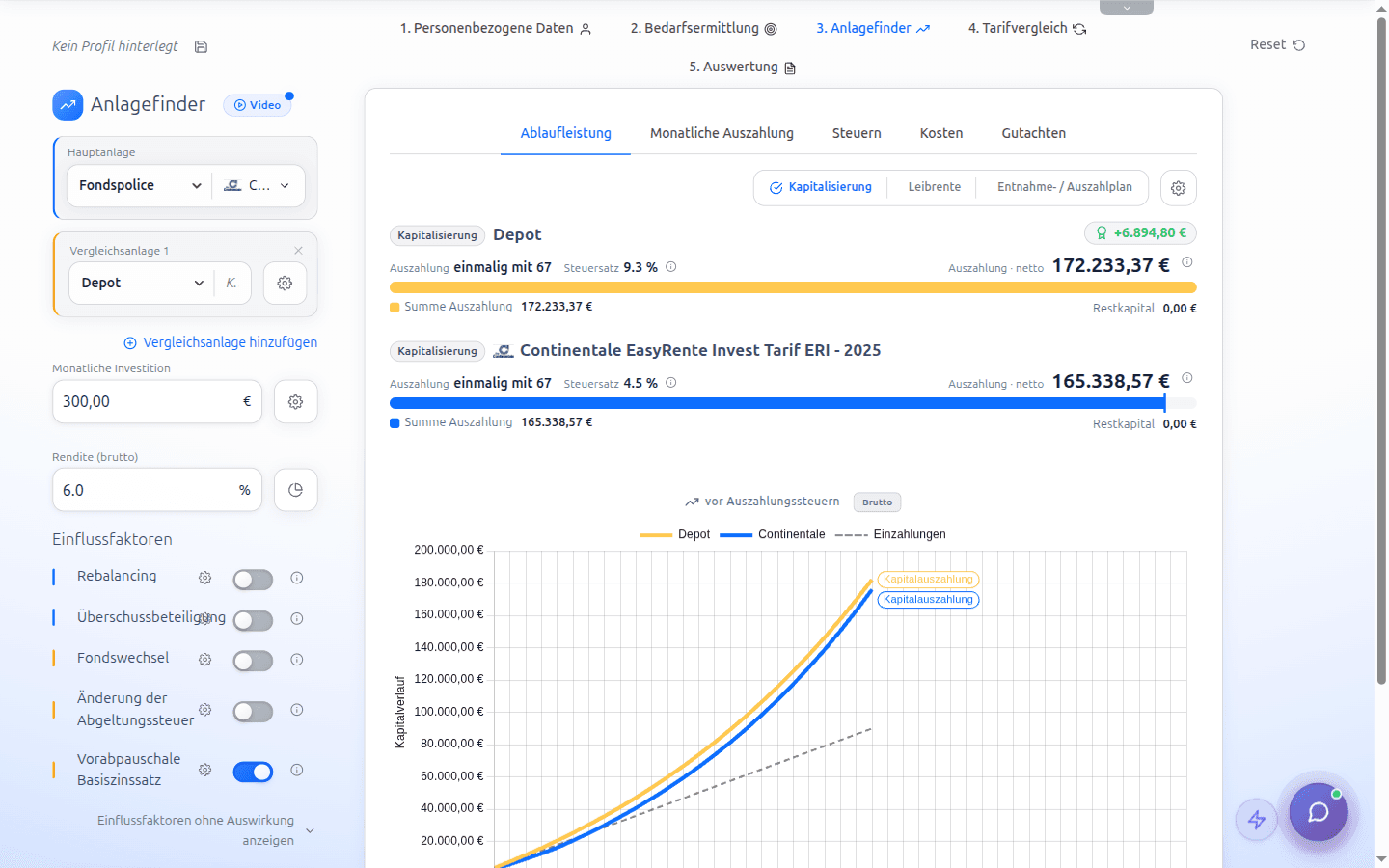
Task: Toggle the Continentale series in chart legend
Action: [773, 534]
